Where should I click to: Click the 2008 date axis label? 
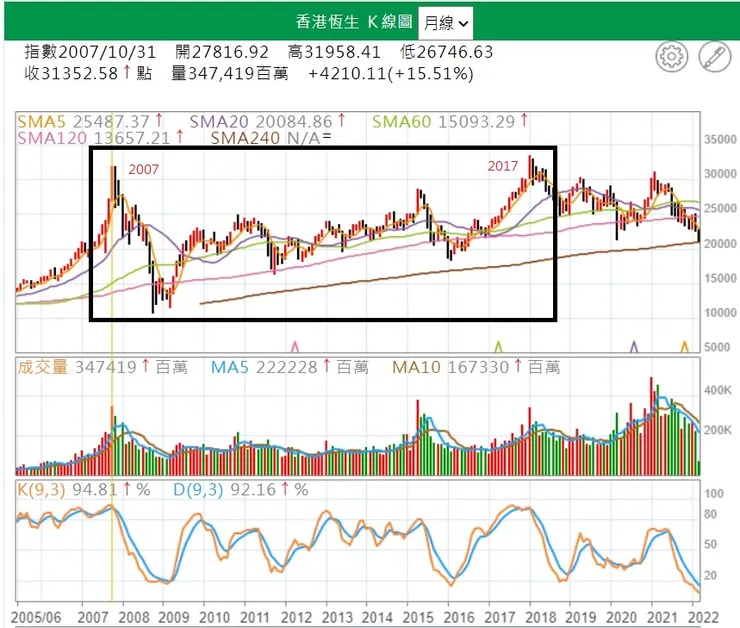134,618
